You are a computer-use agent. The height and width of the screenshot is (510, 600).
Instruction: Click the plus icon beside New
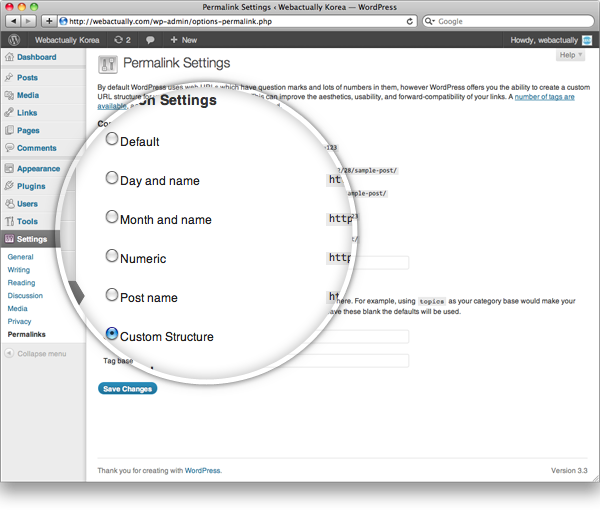(x=174, y=39)
